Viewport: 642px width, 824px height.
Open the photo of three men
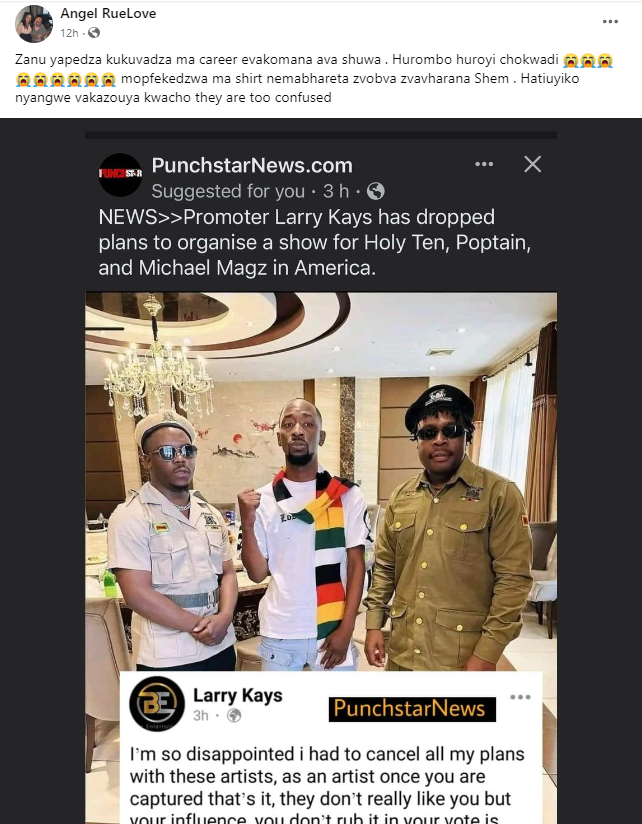(x=321, y=481)
